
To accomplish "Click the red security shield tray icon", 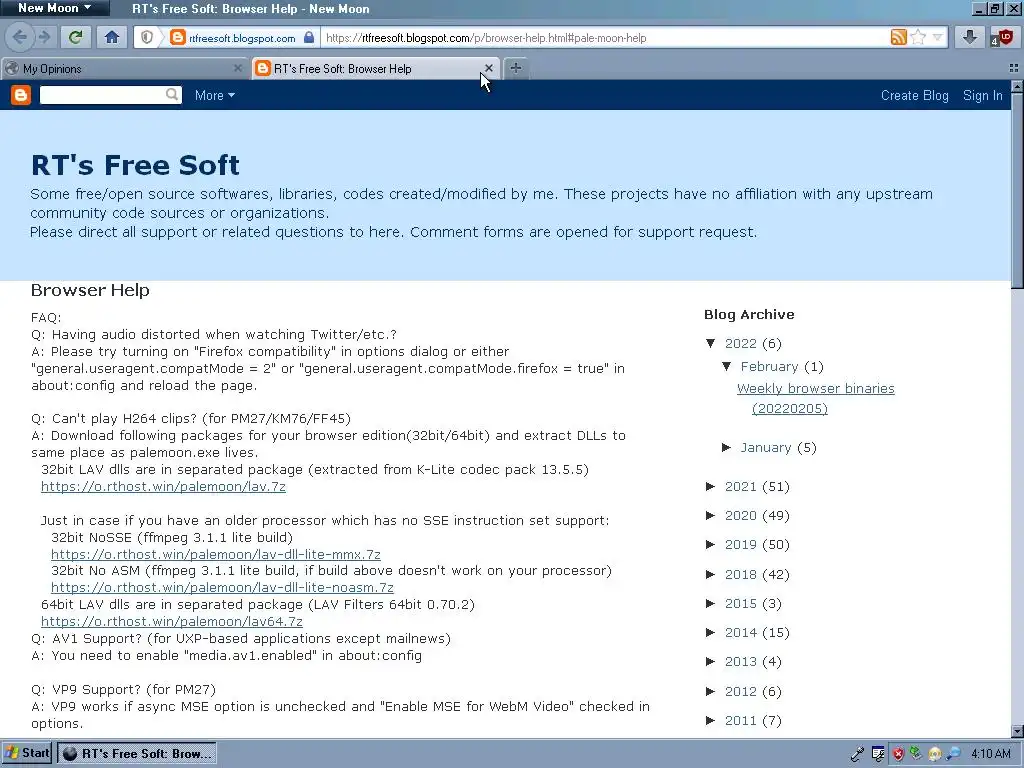I will [899, 754].
